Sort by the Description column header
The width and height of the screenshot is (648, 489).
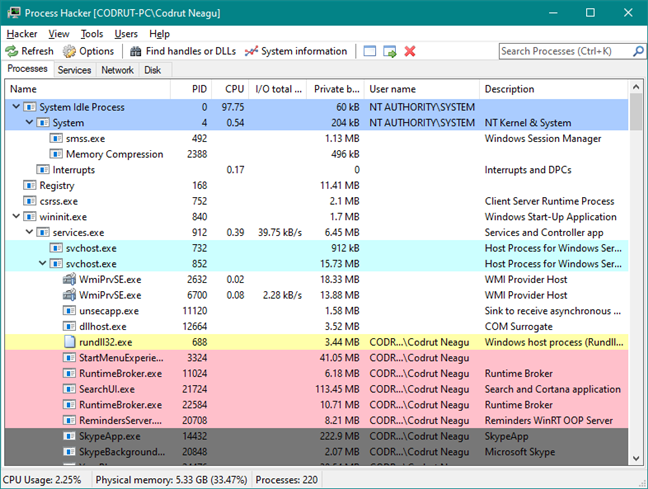[x=554, y=89]
